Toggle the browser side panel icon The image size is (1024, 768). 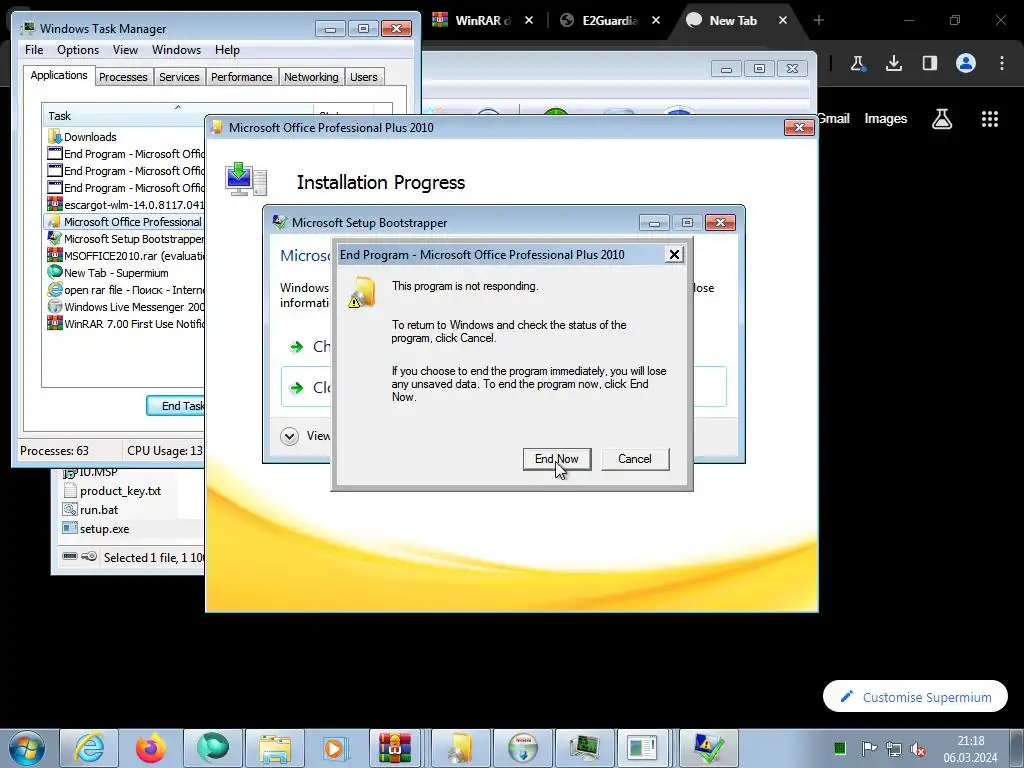(929, 63)
